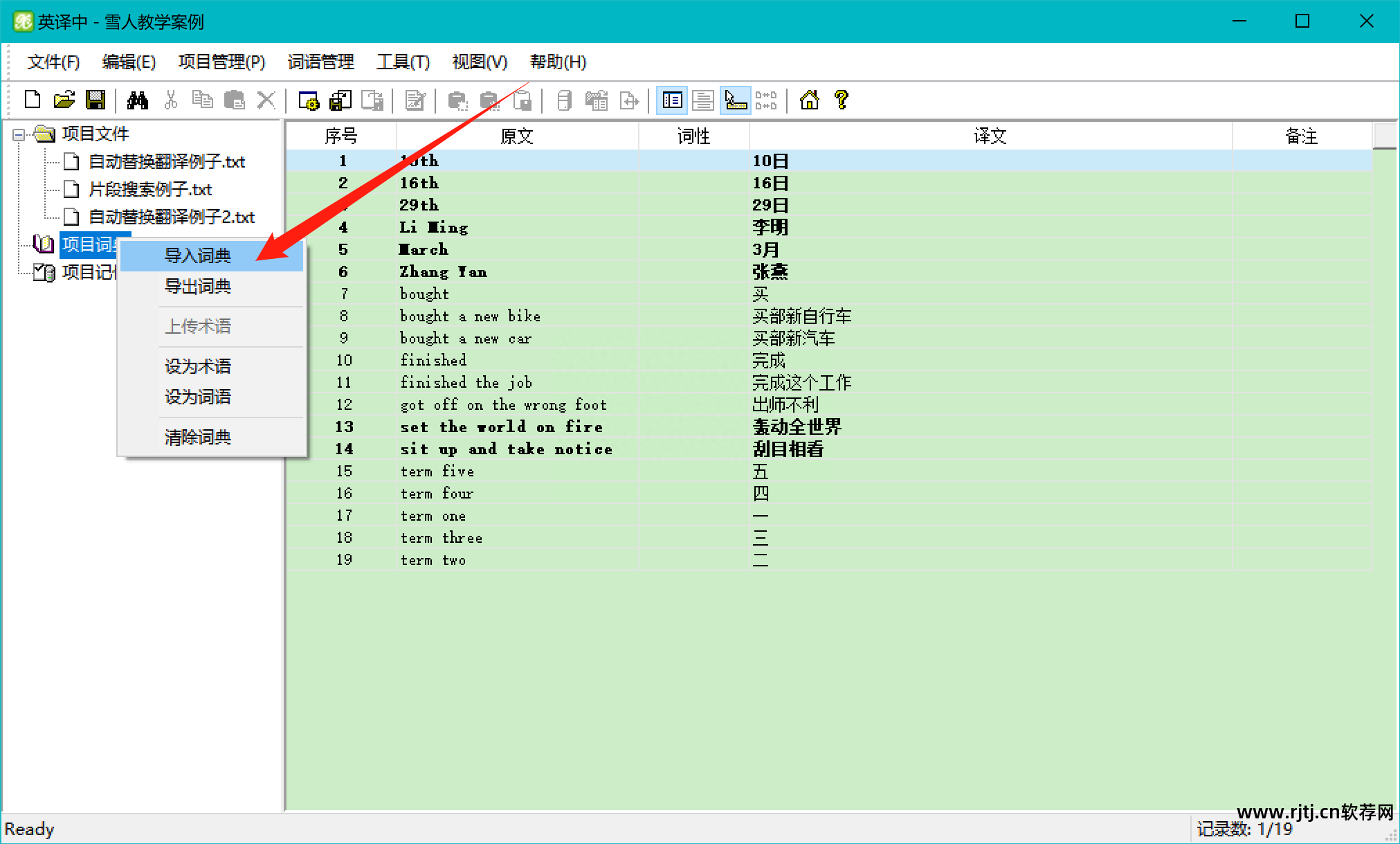Click the Save floppy disk icon
Image resolution: width=1400 pixels, height=844 pixels.
pos(96,100)
